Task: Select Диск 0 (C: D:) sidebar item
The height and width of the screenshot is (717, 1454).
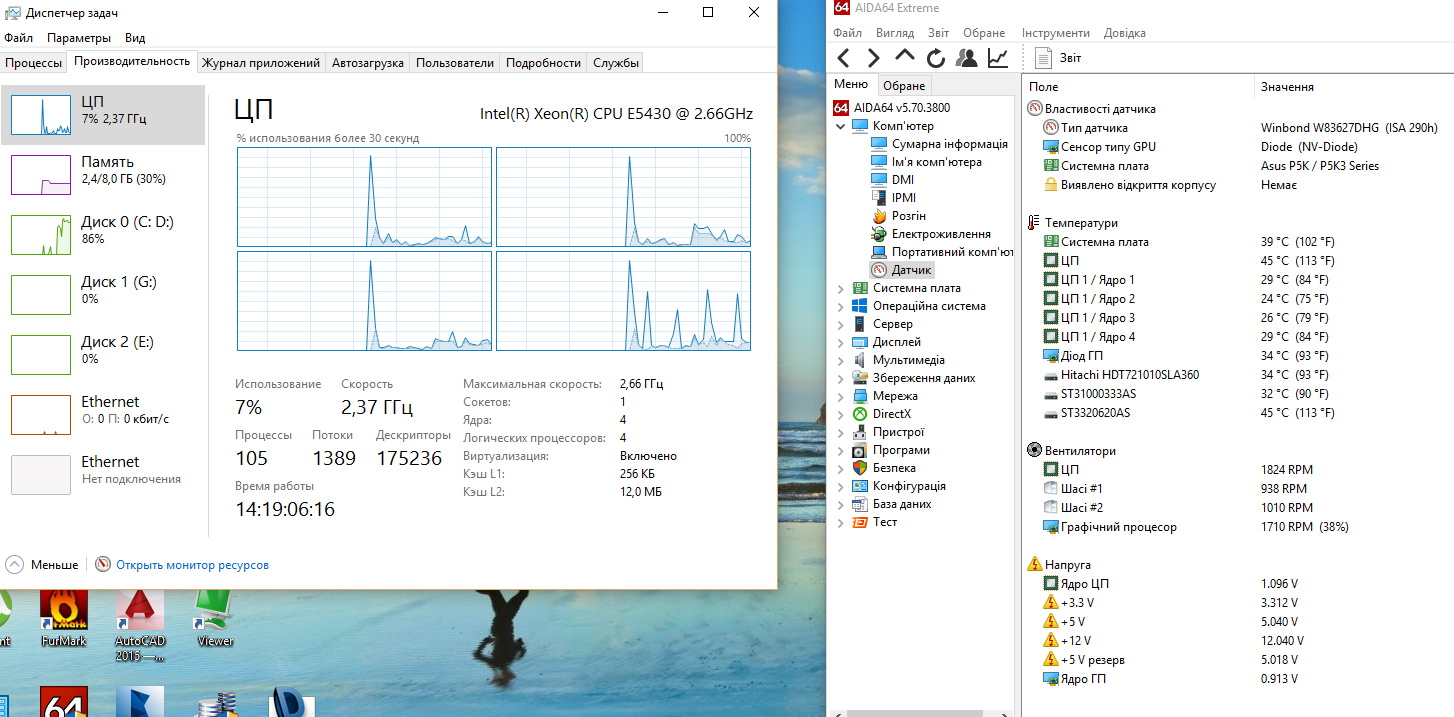Action: (x=104, y=235)
